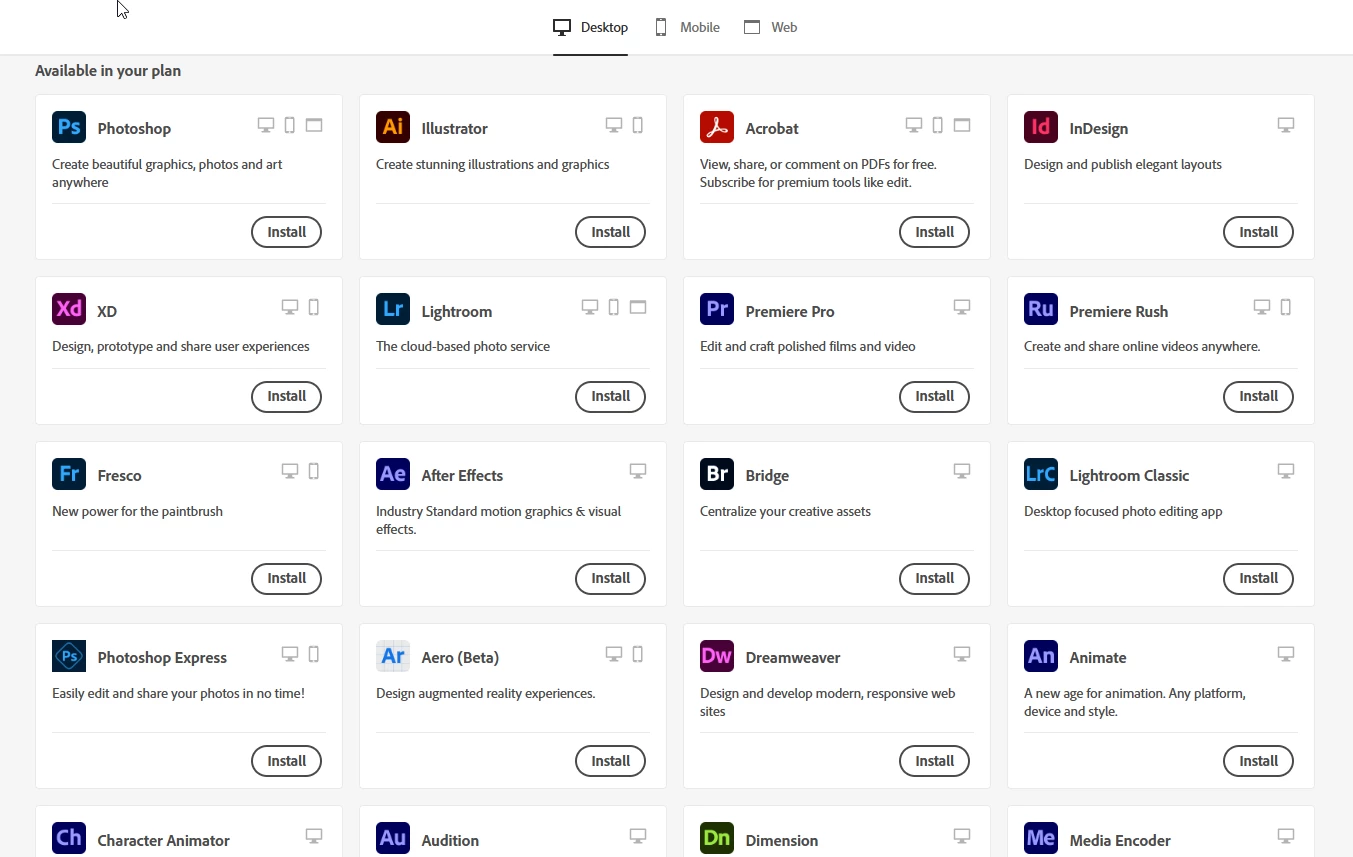Click the Premiere Pro title text

pyautogui.click(x=790, y=311)
